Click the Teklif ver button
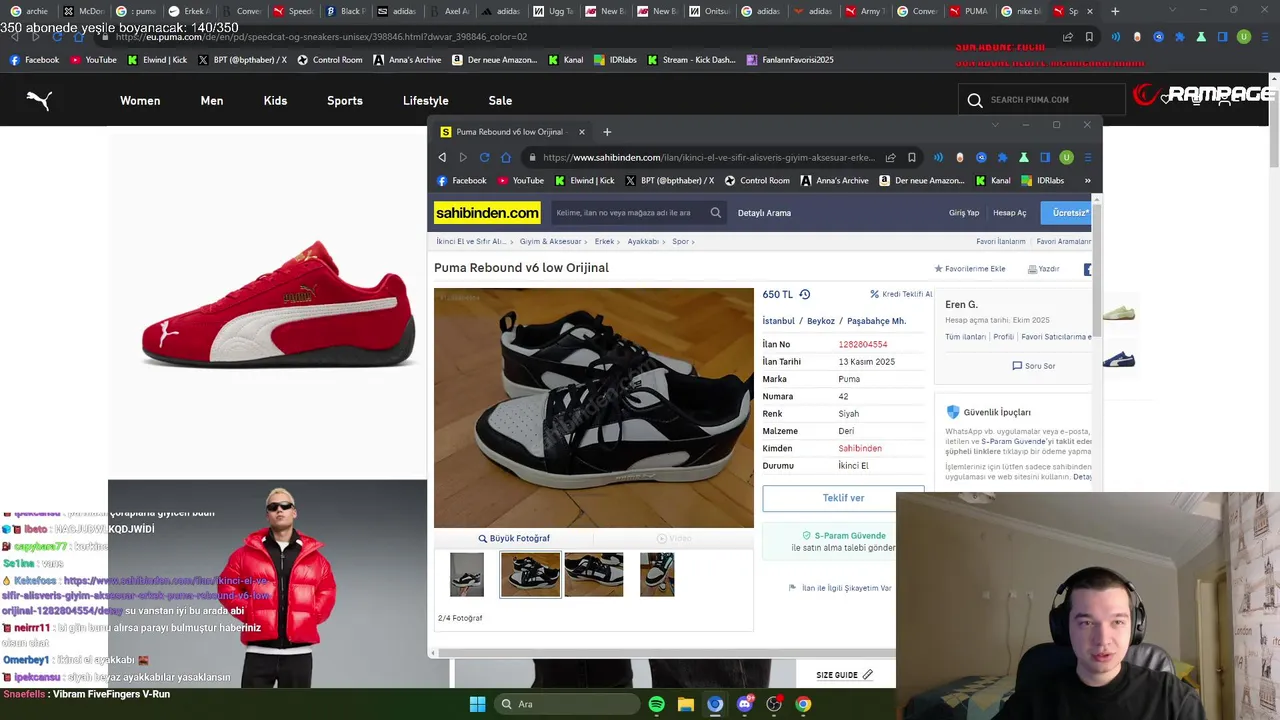Viewport: 1280px width, 720px height. pos(843,498)
